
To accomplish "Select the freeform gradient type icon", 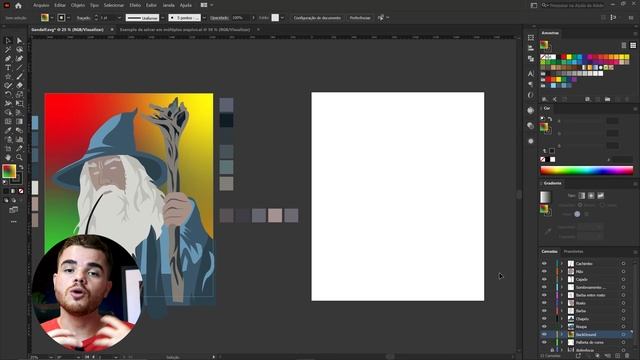I will pyautogui.click(x=600, y=196).
